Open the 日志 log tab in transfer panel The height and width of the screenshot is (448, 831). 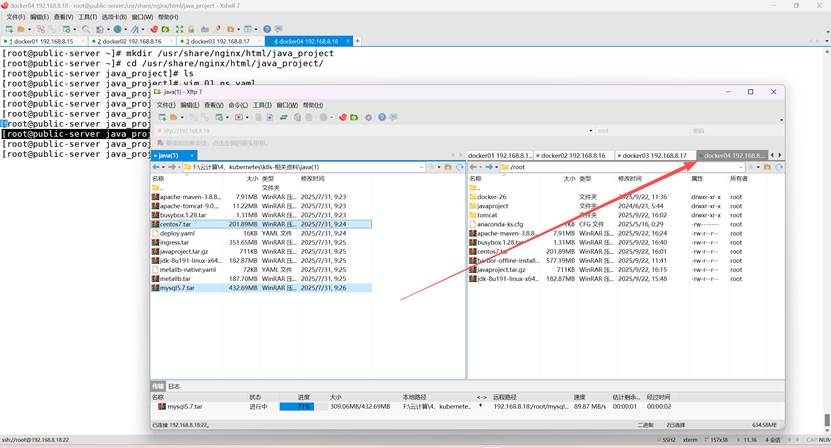(174, 386)
